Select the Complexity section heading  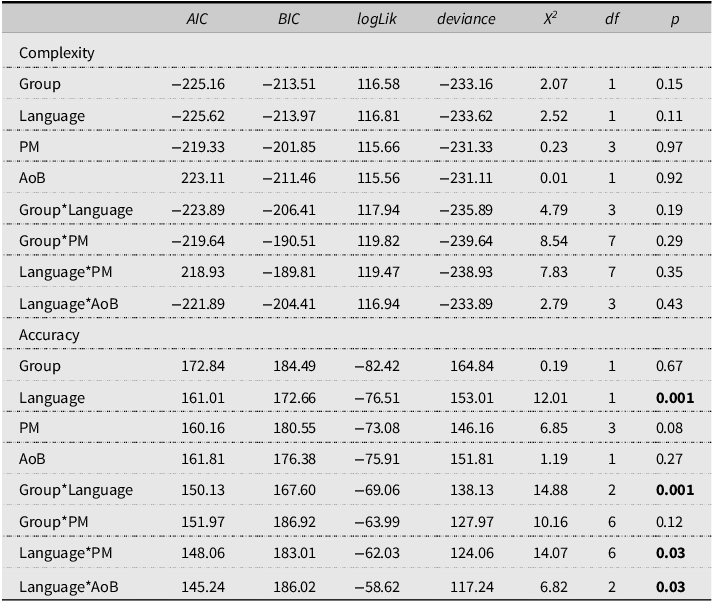tap(57, 53)
